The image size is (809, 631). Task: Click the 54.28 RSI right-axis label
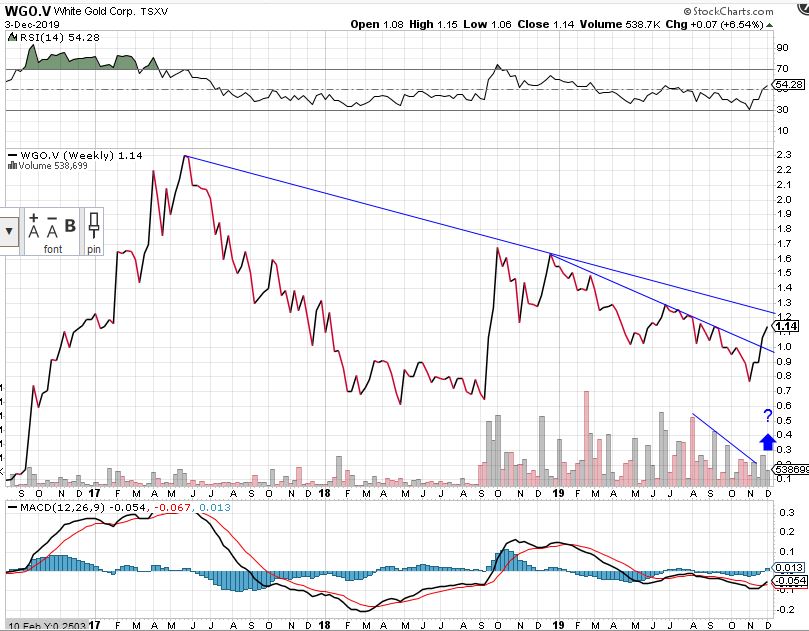click(788, 84)
